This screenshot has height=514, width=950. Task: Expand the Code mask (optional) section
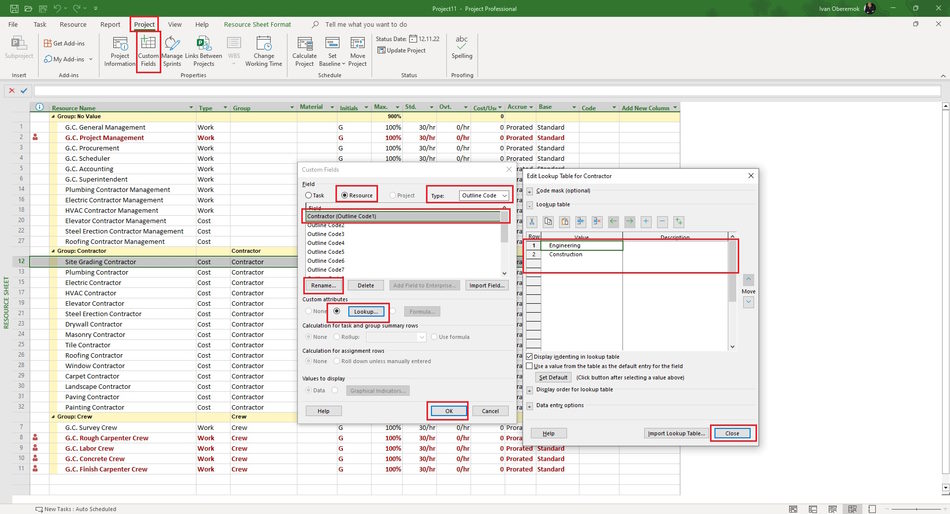point(530,191)
